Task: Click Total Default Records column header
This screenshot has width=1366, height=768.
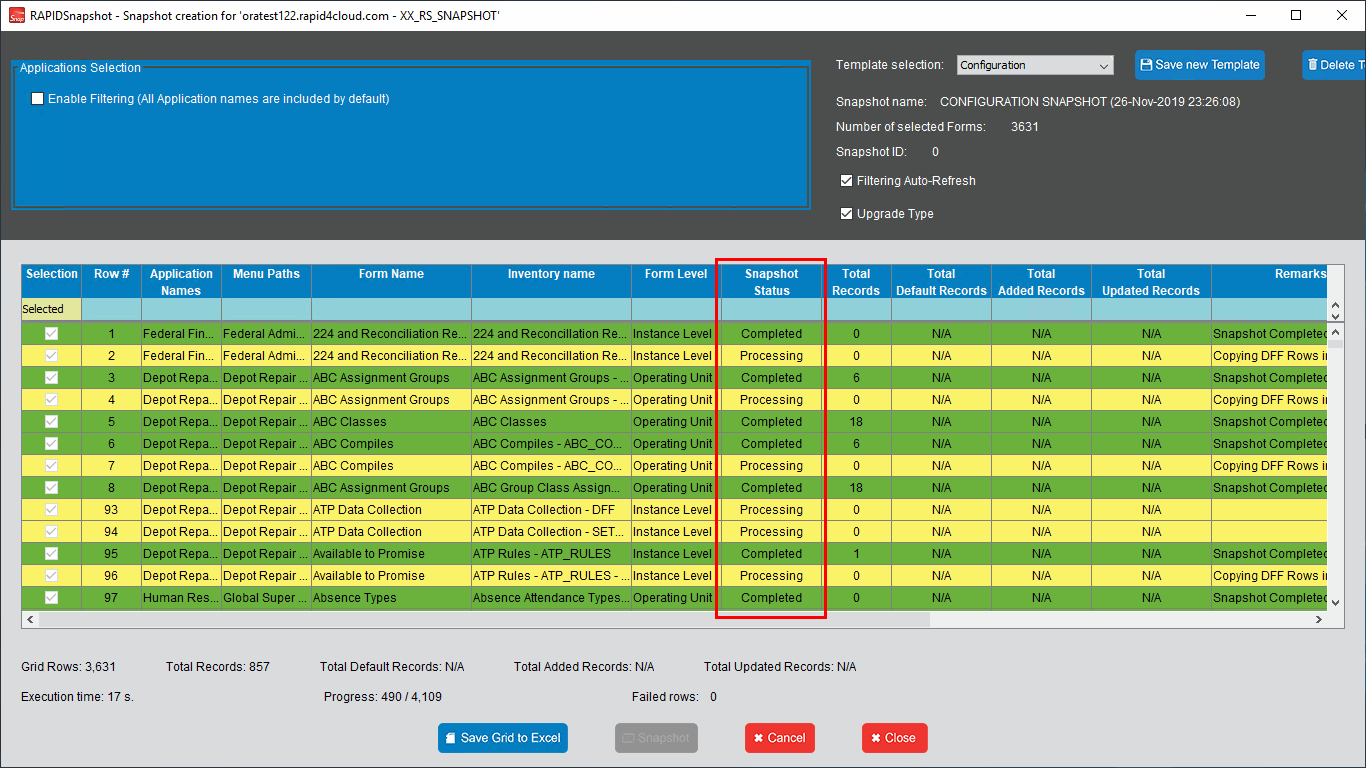Action: pos(942,282)
